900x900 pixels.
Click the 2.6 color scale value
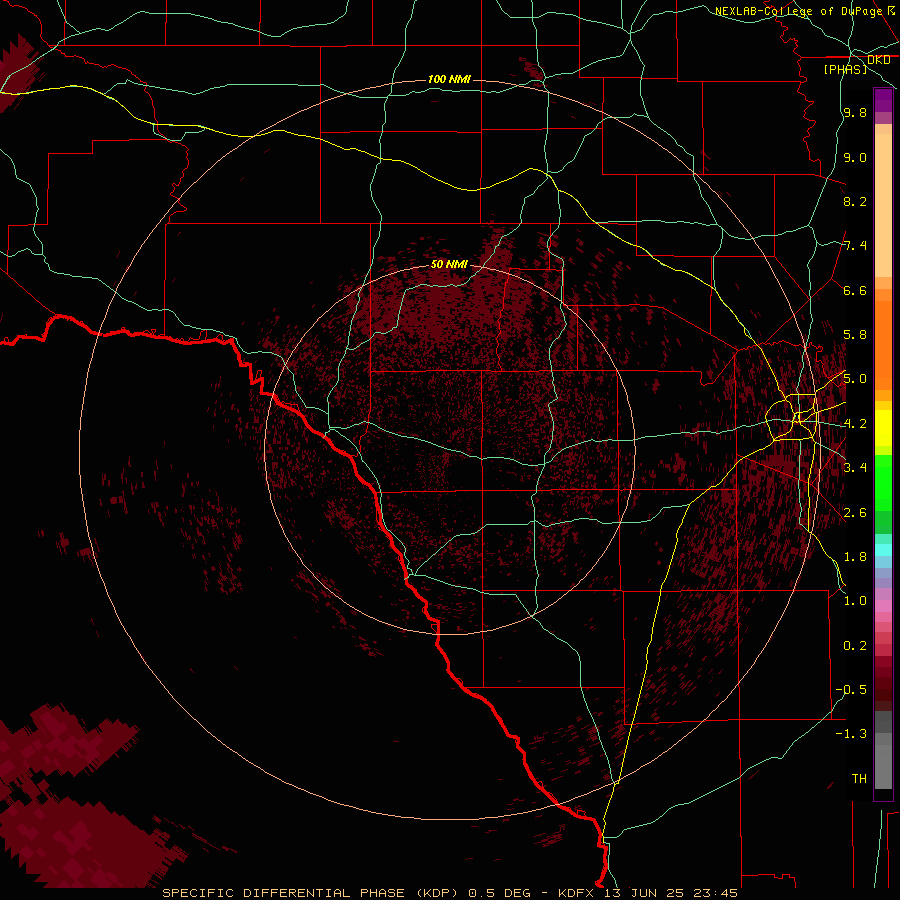pos(855,513)
